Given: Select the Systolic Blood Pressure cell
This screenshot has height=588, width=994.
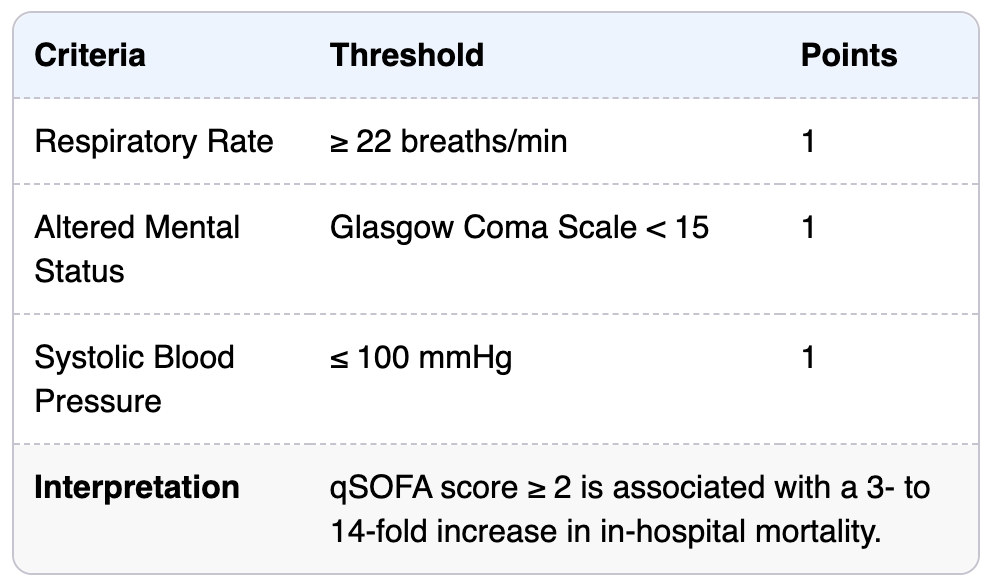Looking at the screenshot, I should (134, 379).
